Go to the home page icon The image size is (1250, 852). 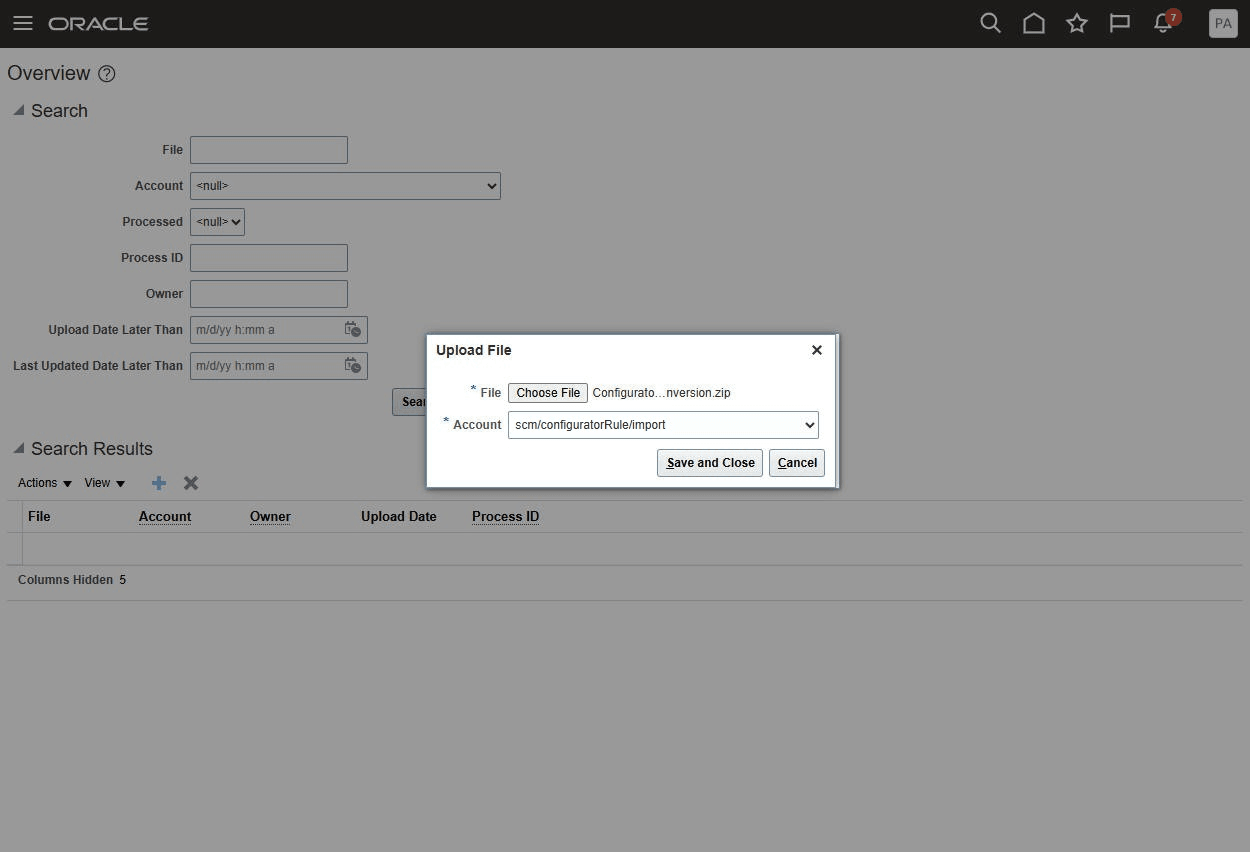point(1034,22)
